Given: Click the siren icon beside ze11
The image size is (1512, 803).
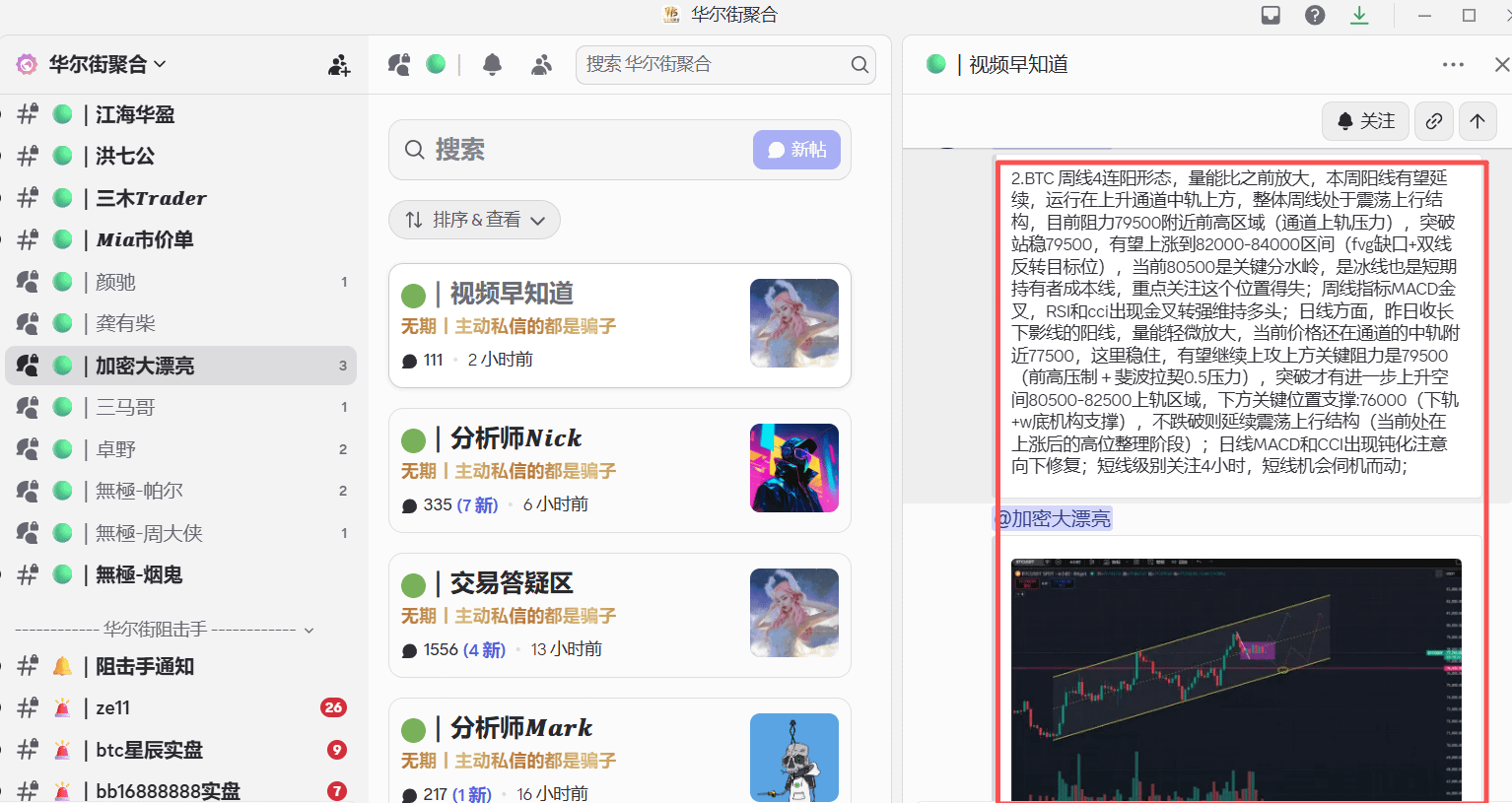Looking at the screenshot, I should point(62,707).
